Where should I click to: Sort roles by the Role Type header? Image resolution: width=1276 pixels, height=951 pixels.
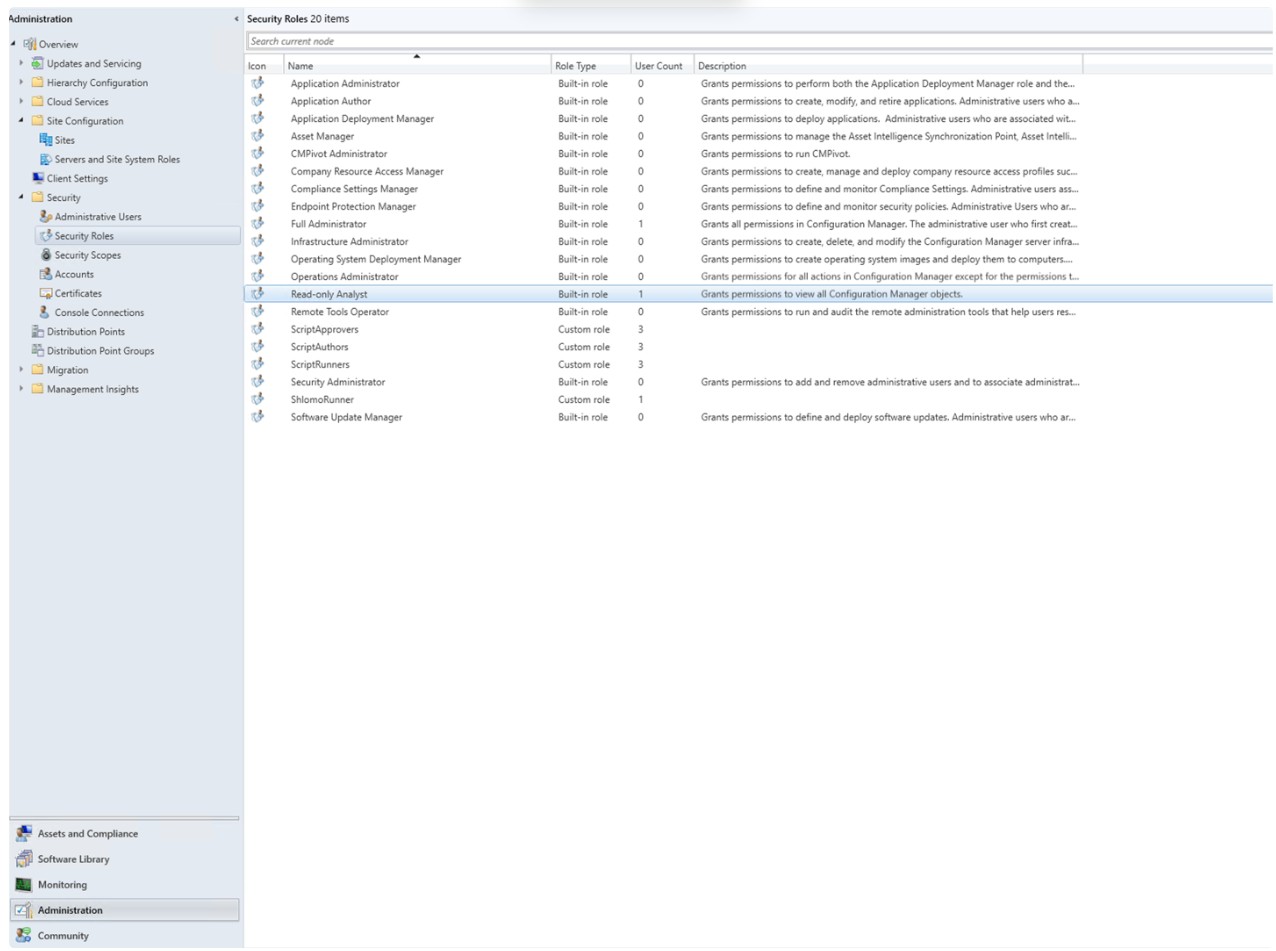(x=575, y=66)
